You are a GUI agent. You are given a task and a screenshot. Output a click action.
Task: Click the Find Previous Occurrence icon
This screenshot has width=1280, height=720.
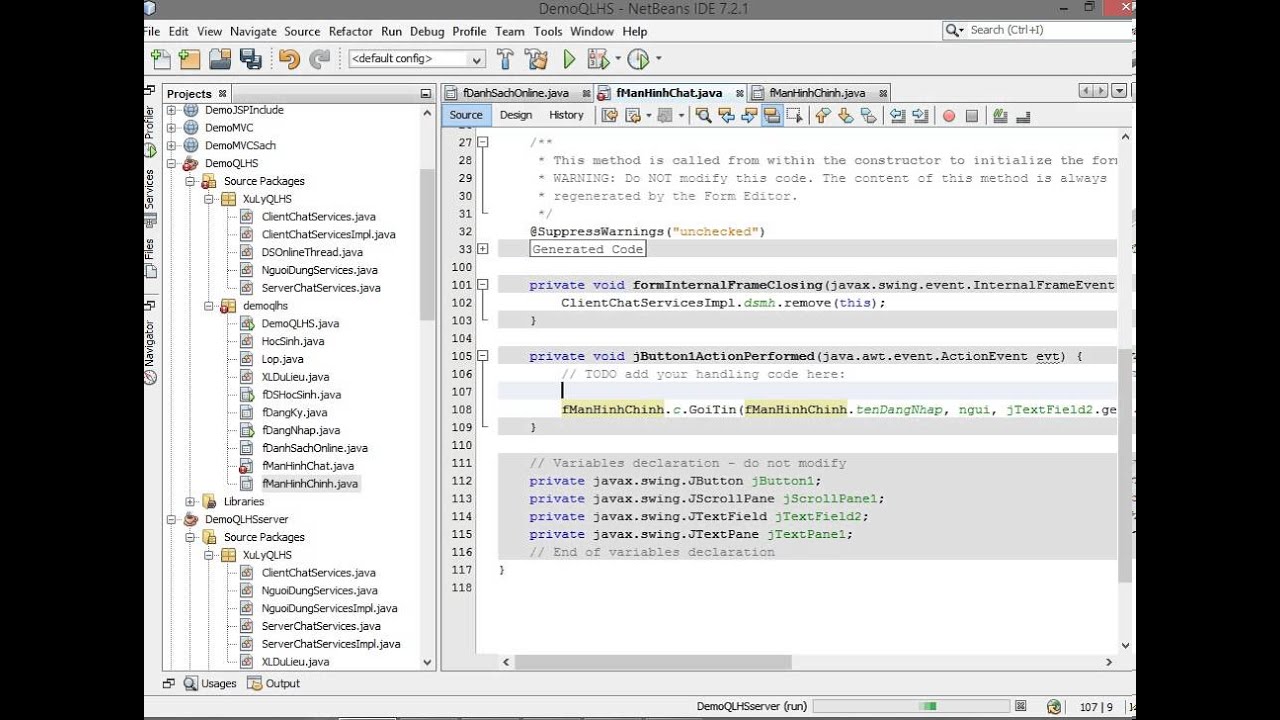726,116
